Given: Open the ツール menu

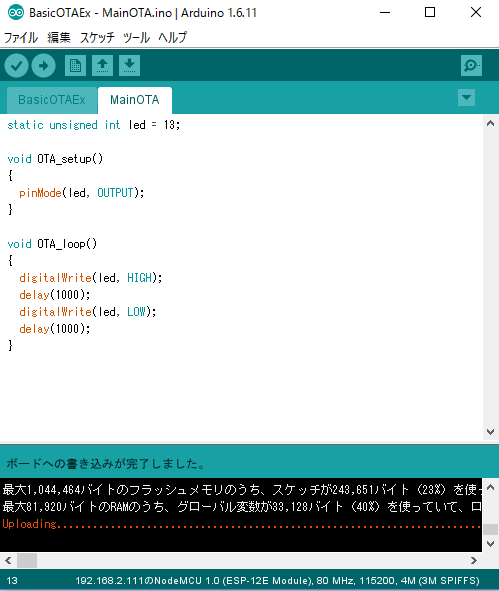Looking at the screenshot, I should [136, 37].
